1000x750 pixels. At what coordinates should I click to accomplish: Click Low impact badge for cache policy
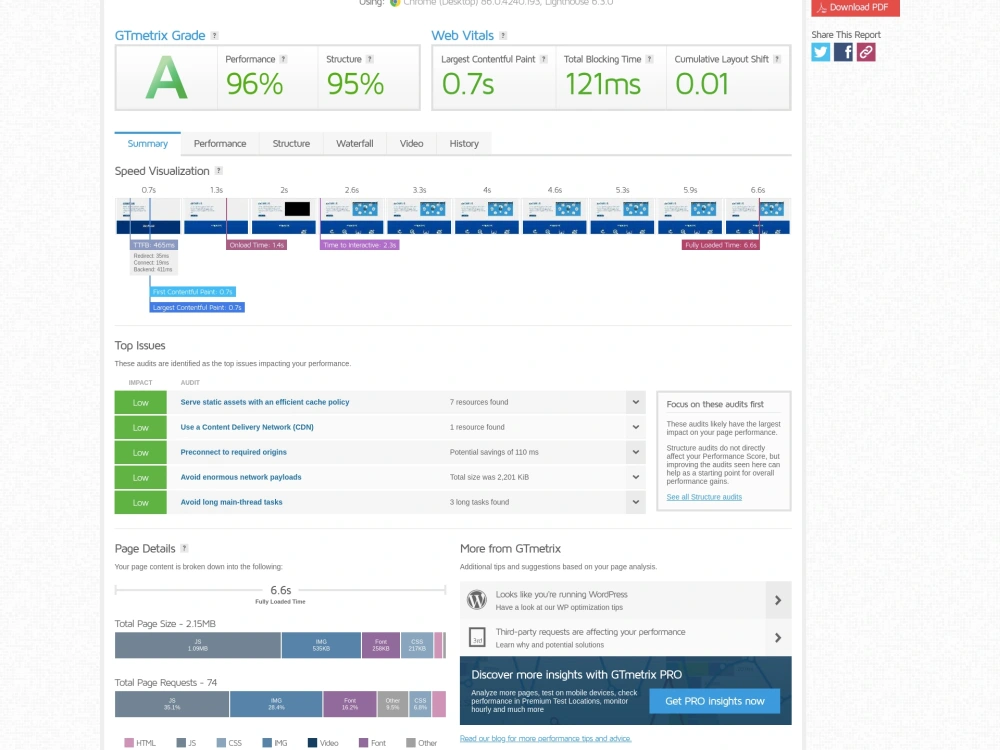click(x=140, y=402)
